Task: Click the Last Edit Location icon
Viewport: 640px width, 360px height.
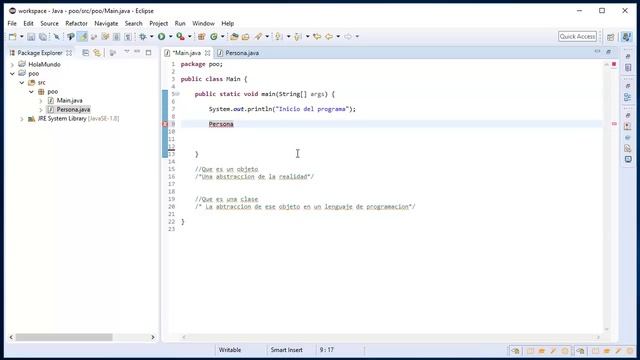Action: [x=317, y=37]
